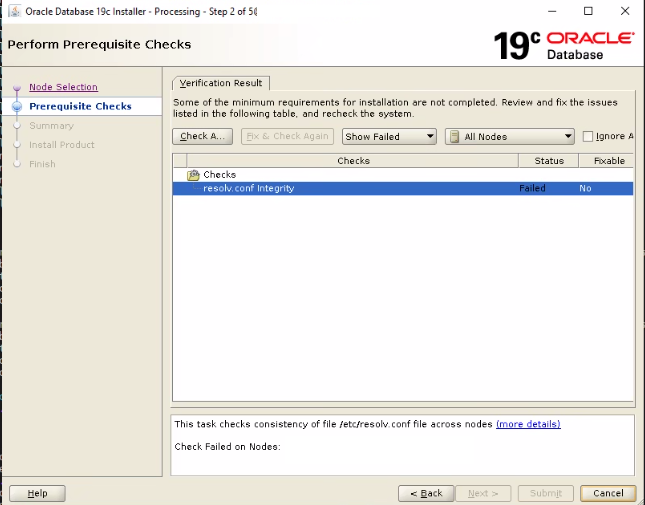Close the Oracle installer window

coord(625,11)
